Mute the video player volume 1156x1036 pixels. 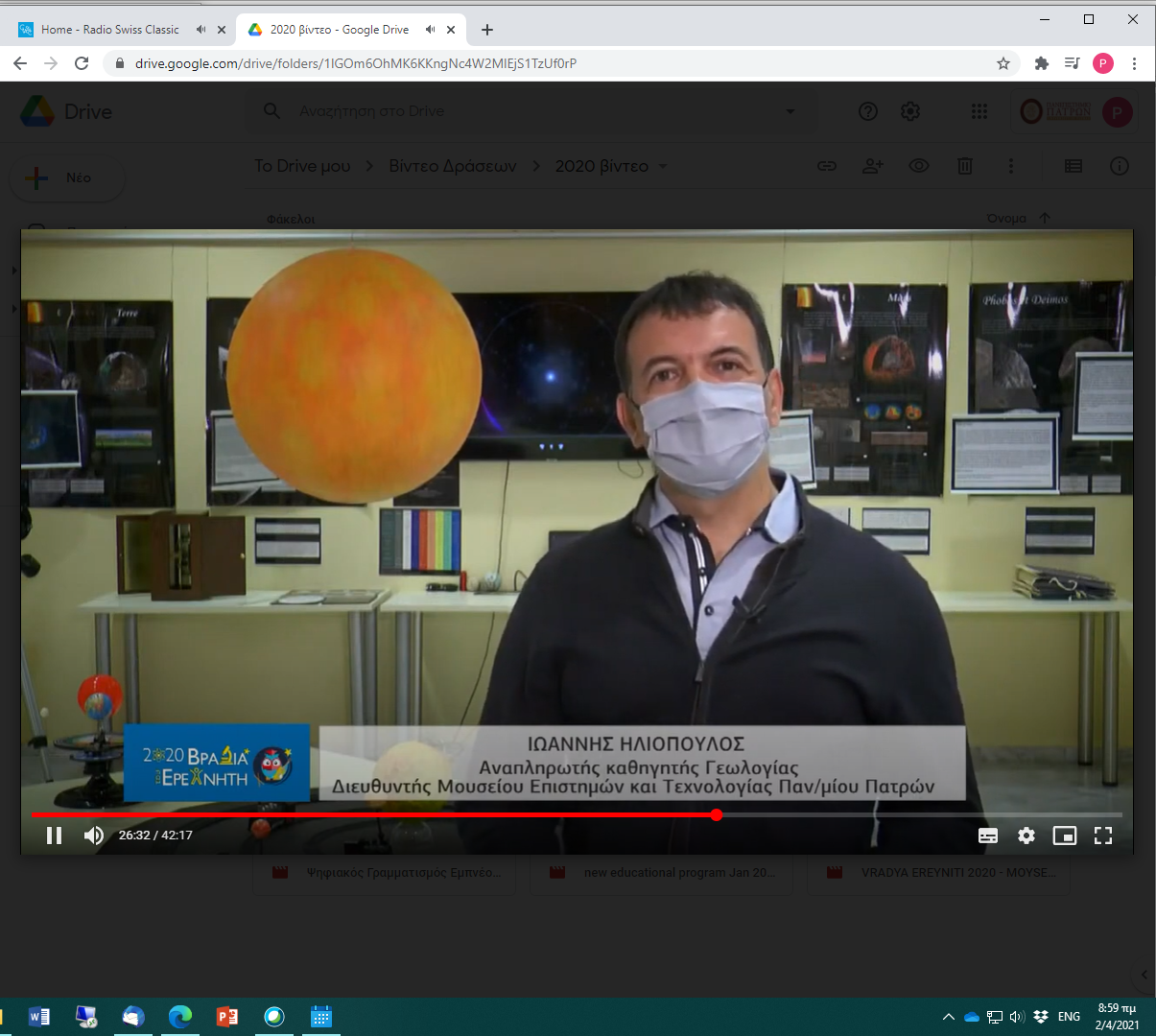click(x=94, y=836)
